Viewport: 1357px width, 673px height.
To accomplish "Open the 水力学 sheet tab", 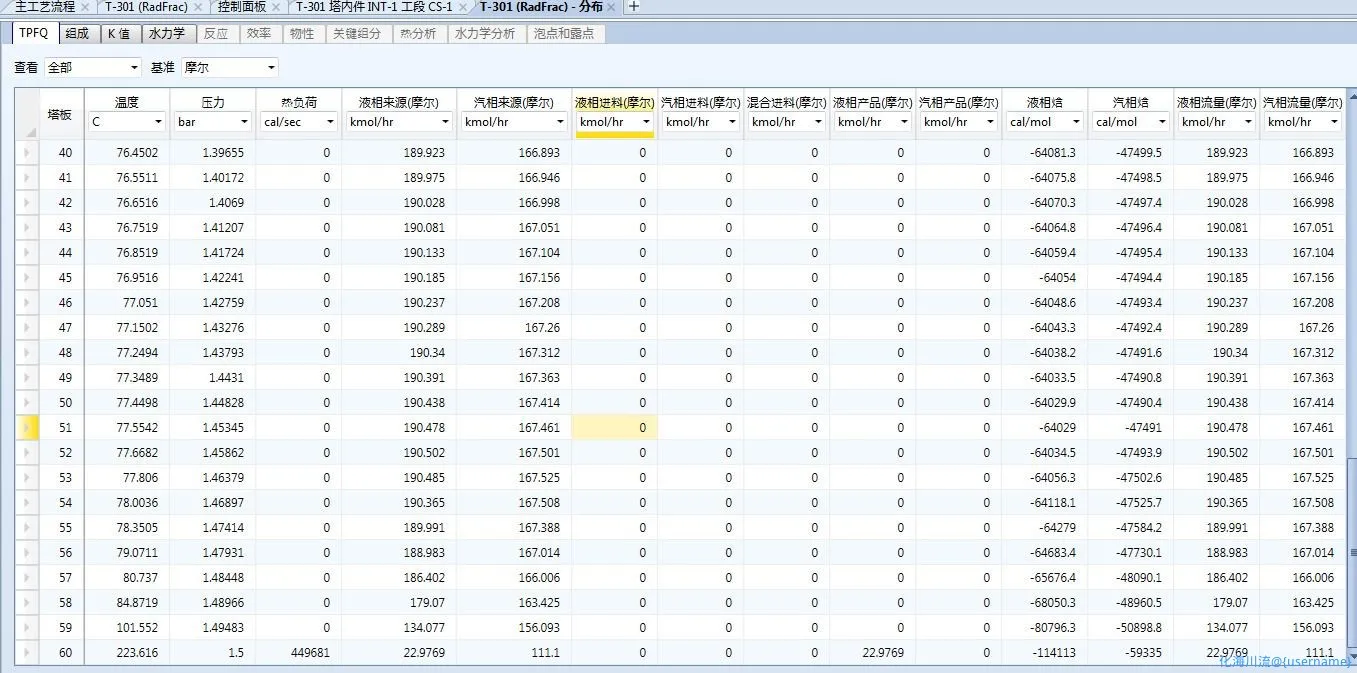I will (167, 33).
